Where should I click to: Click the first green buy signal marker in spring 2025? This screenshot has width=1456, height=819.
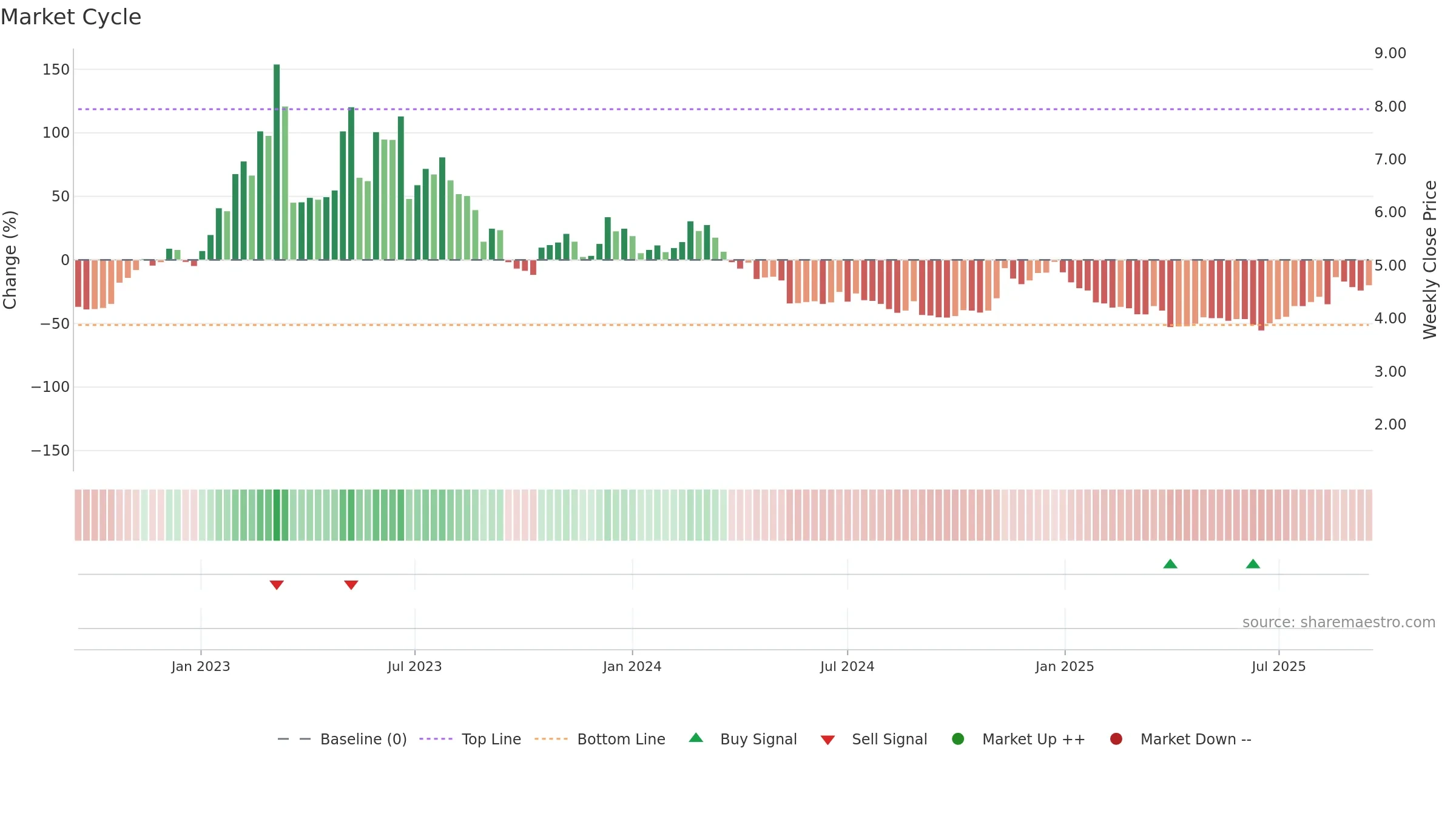tap(1170, 564)
